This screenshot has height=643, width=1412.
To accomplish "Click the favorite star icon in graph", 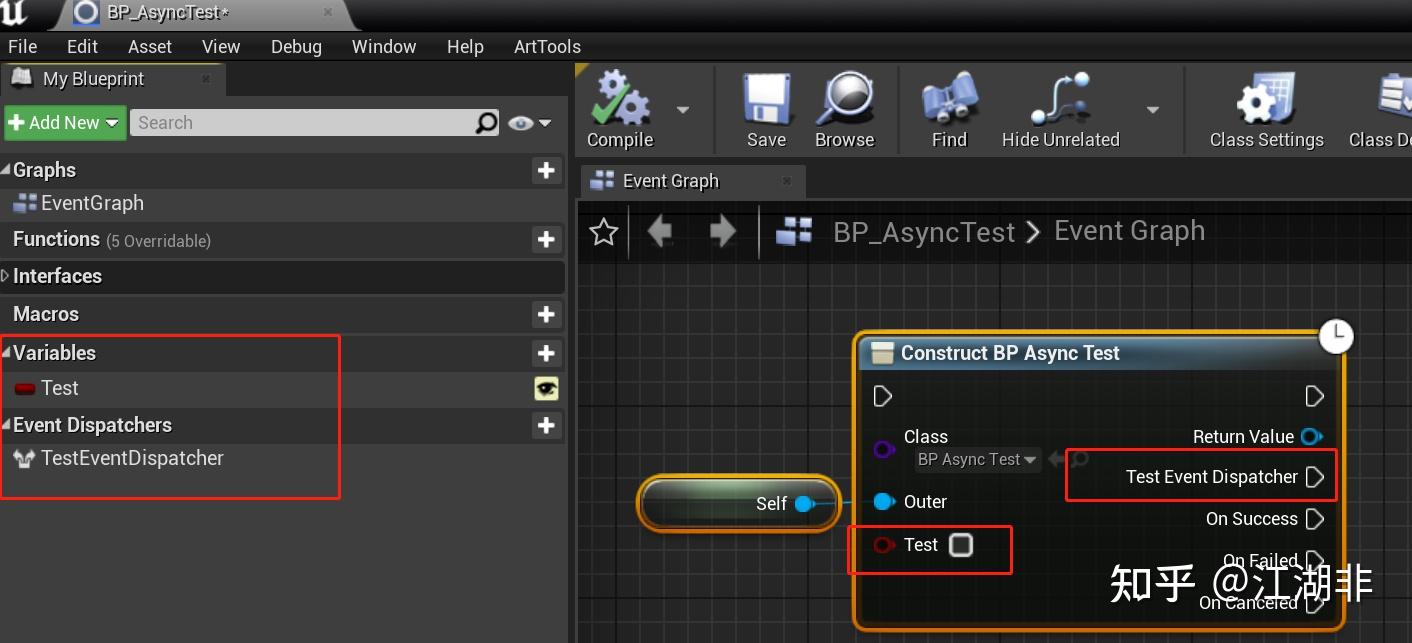I will (603, 233).
